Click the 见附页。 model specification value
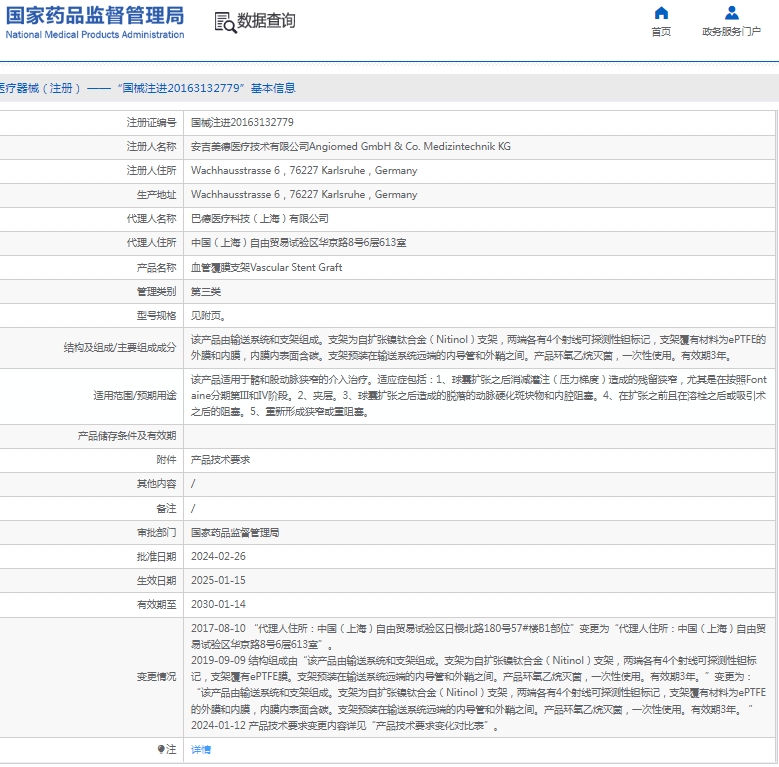 pos(209,315)
